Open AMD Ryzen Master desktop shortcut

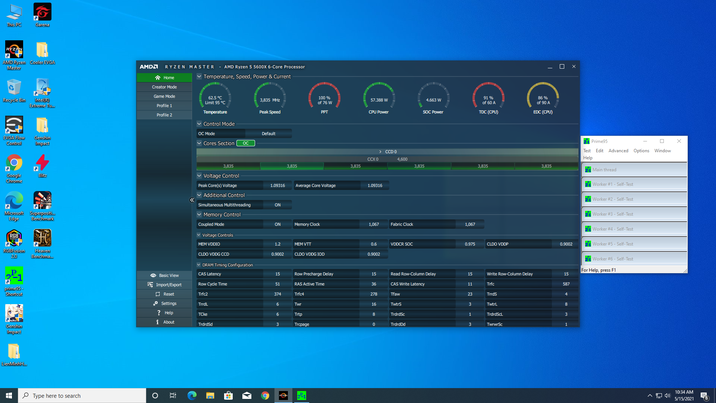click(14, 55)
